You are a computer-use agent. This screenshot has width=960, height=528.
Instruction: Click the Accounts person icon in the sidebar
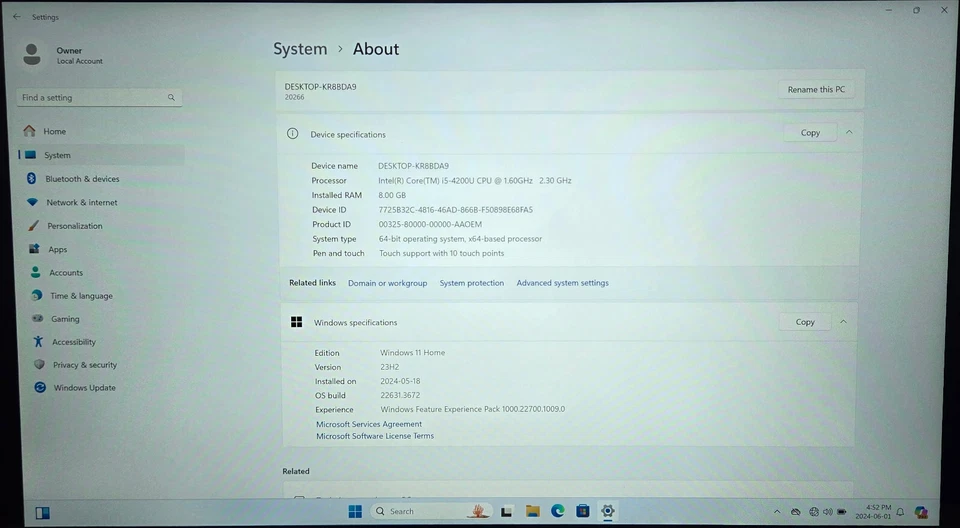pos(36,272)
